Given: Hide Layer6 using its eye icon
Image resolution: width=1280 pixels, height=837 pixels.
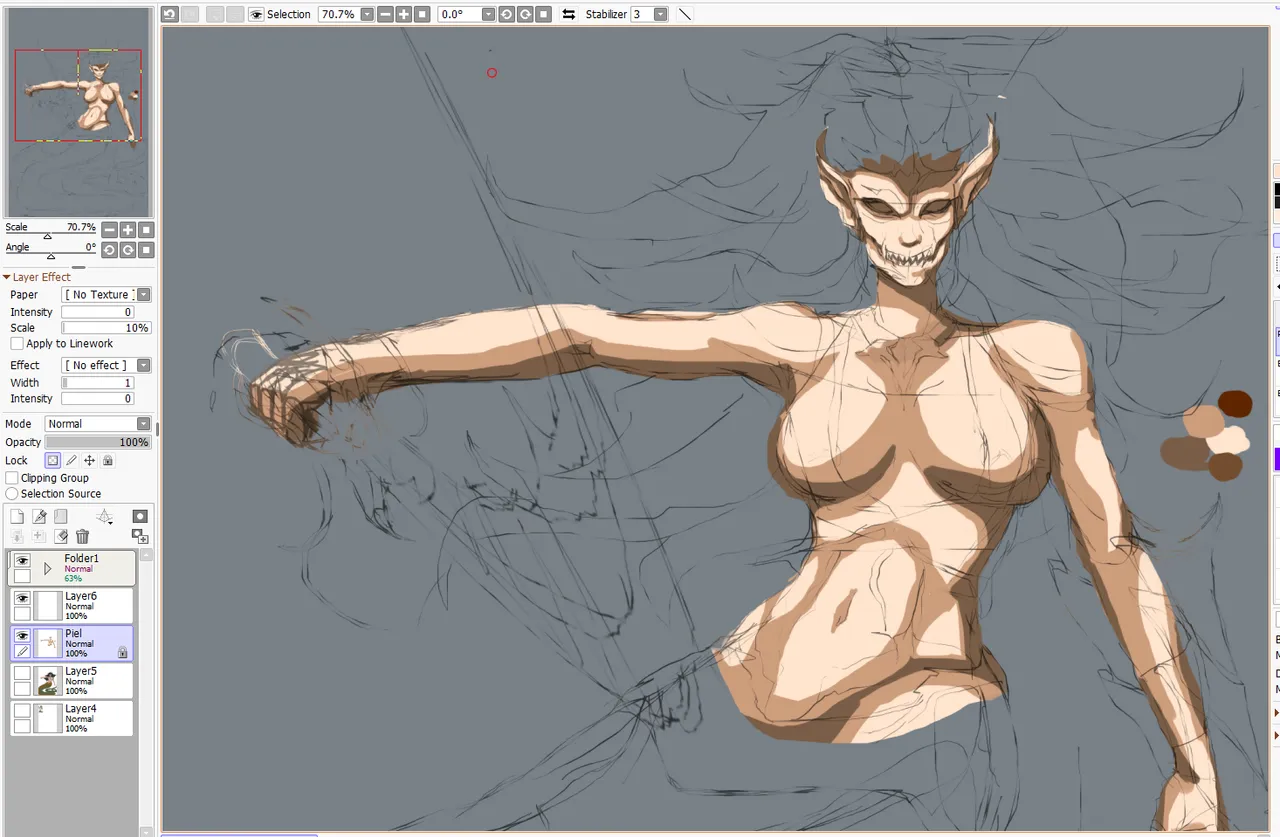Looking at the screenshot, I should click(x=22, y=598).
